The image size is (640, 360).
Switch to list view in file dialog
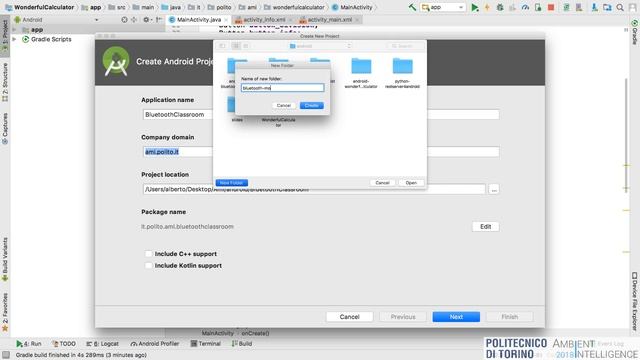click(x=246, y=46)
